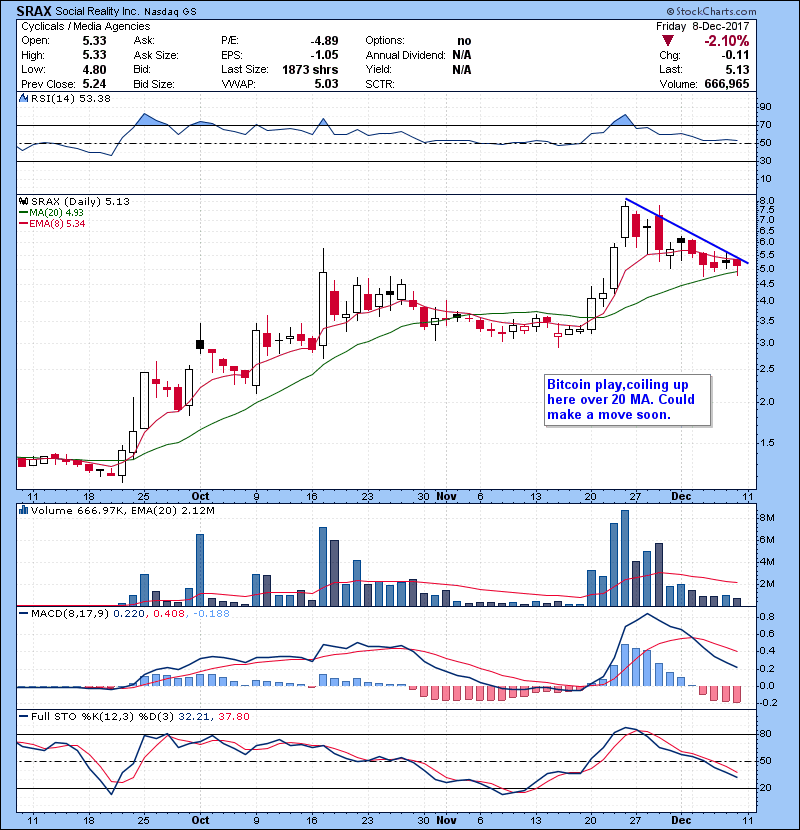800x830 pixels.
Task: Click the Last Size 1873 shrs value
Action: [x=310, y=69]
